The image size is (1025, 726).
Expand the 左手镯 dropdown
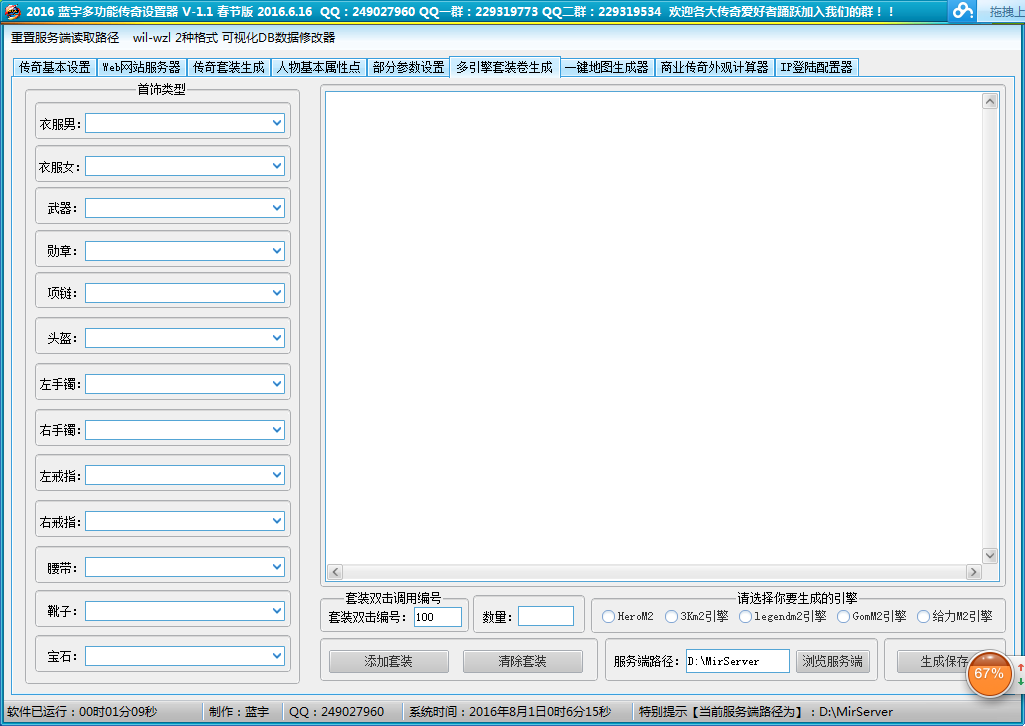[277, 384]
